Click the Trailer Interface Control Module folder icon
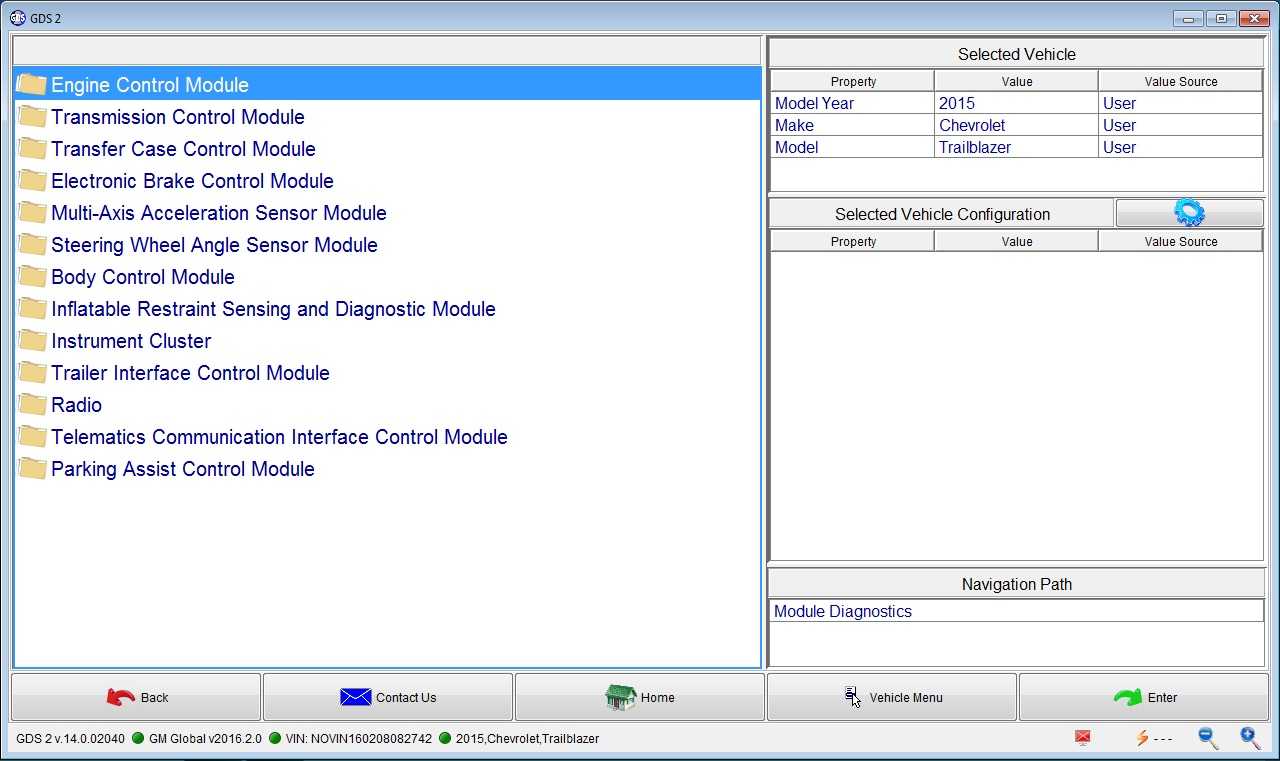The width and height of the screenshot is (1280, 761). point(32,373)
